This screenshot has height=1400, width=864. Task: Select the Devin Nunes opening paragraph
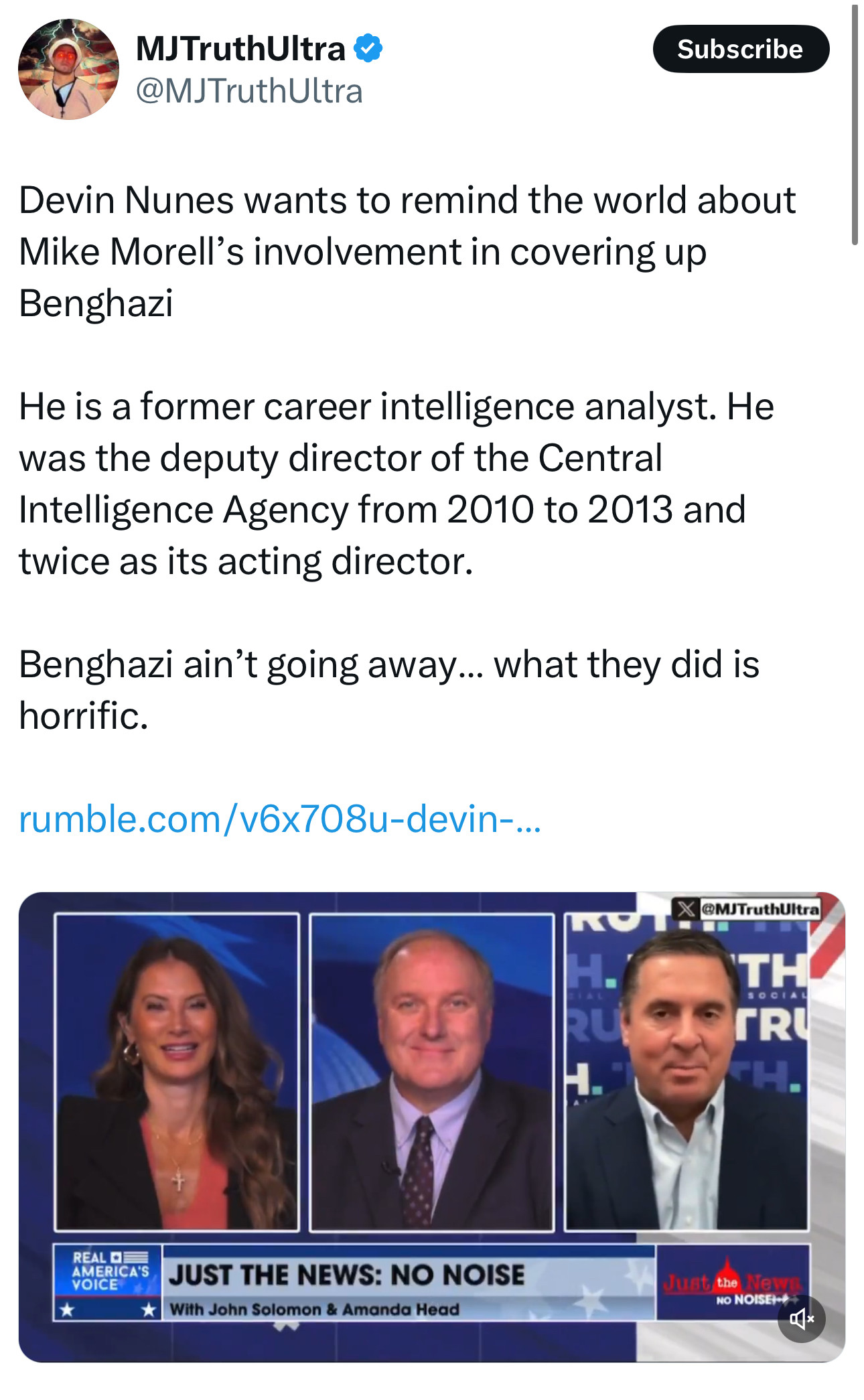click(x=407, y=251)
